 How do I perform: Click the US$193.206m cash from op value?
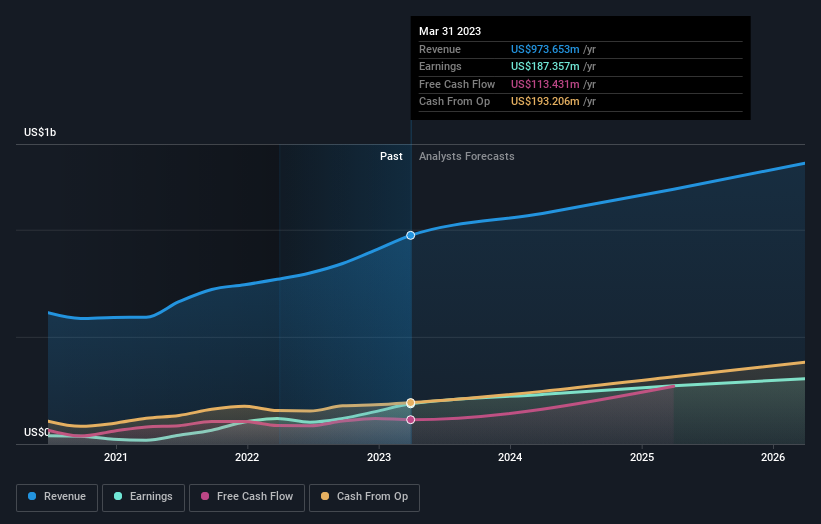pos(545,102)
